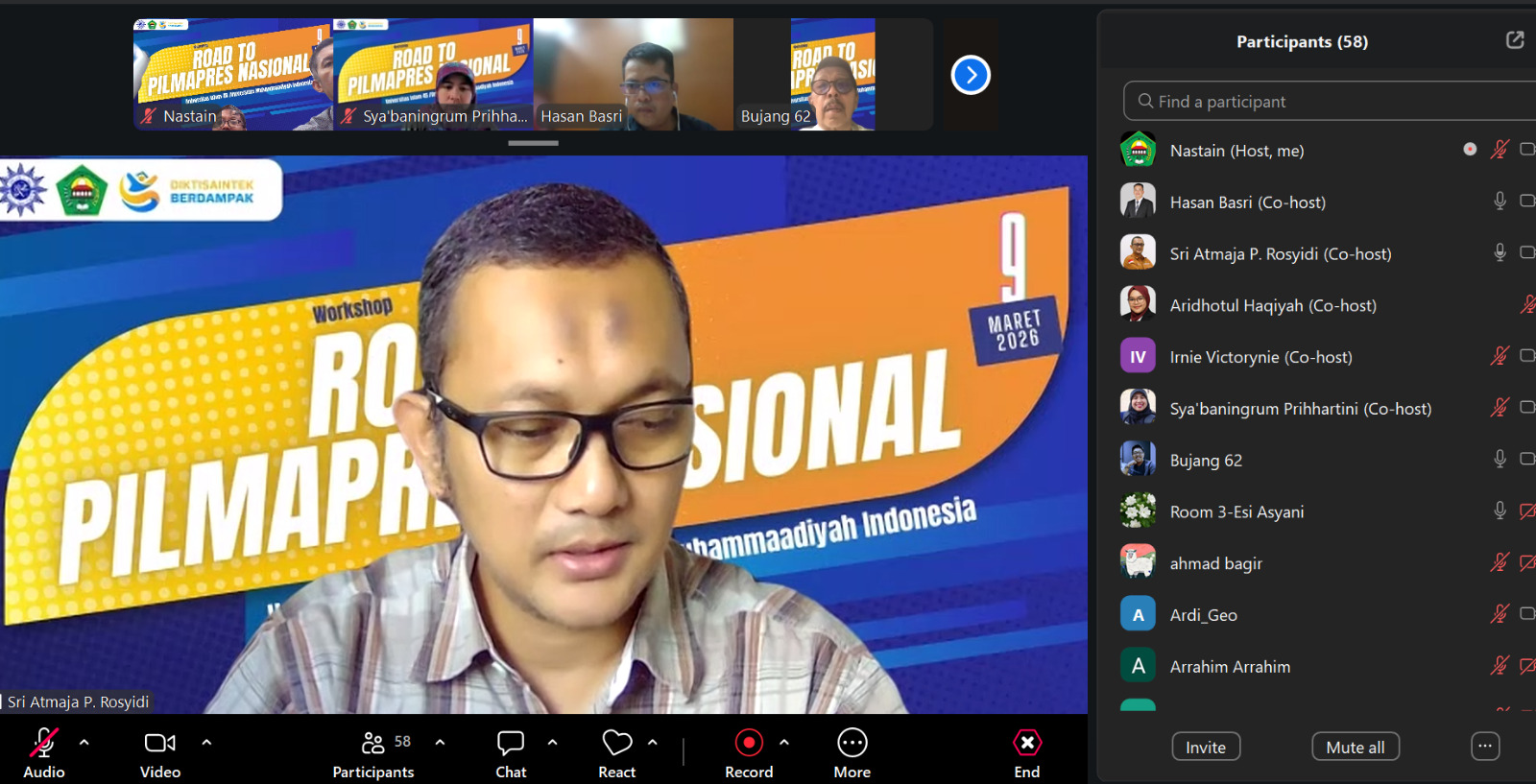The image size is (1536, 784).
Task: Select 'Bujang 62' name in participant list
Action: pos(1206,461)
